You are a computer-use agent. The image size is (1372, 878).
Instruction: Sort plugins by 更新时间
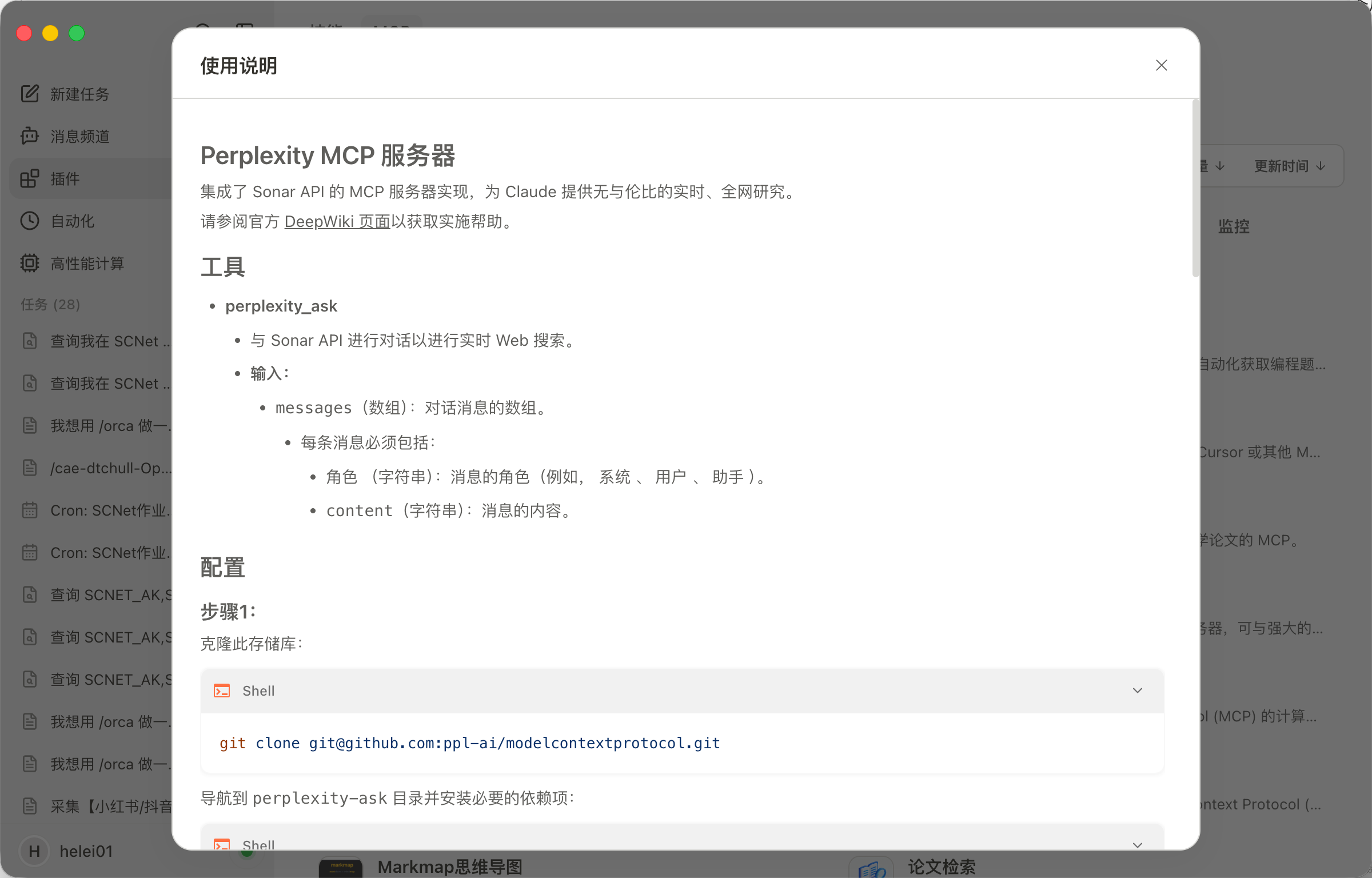coord(1289,166)
